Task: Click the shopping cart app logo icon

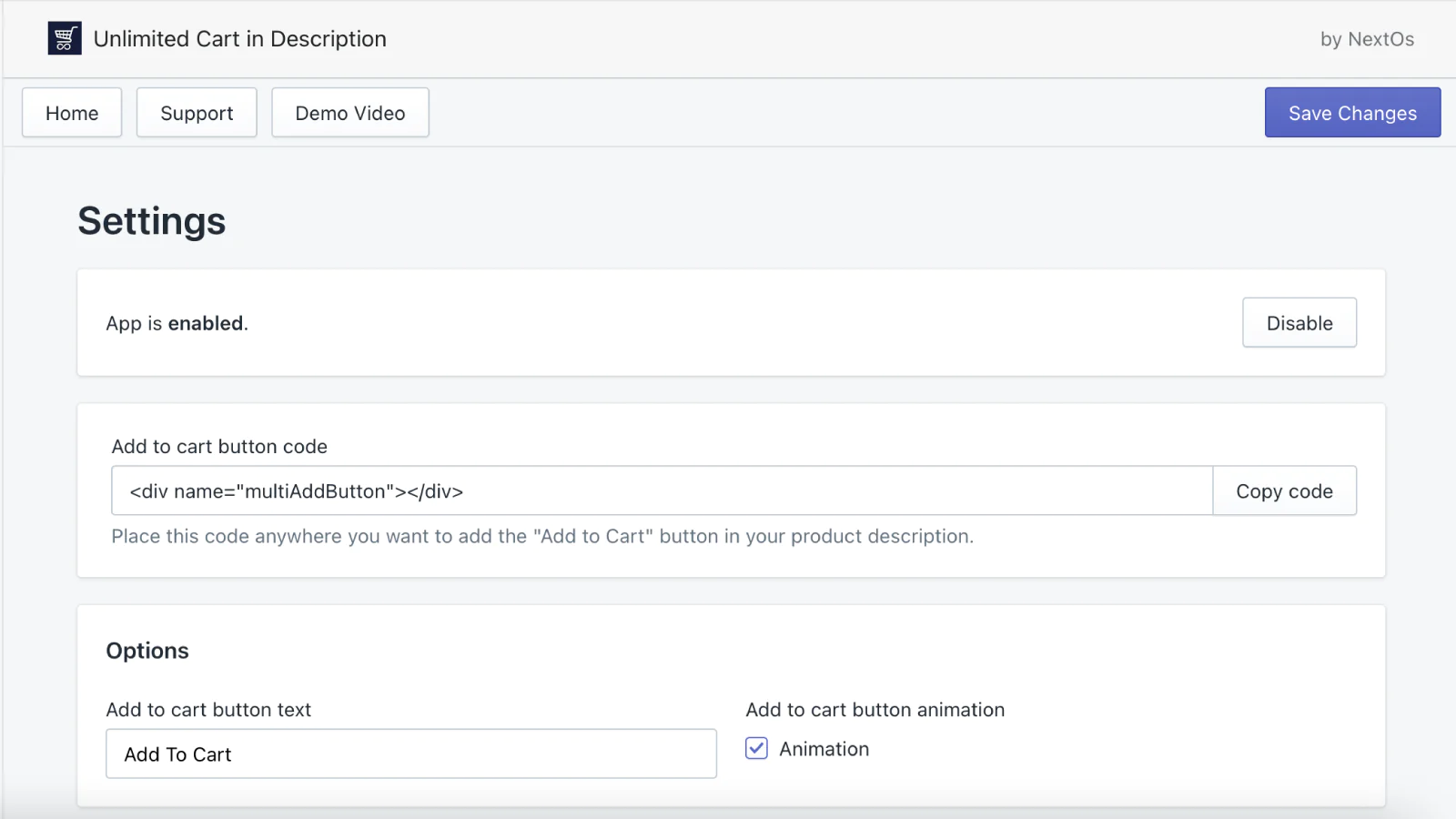Action: (65, 38)
